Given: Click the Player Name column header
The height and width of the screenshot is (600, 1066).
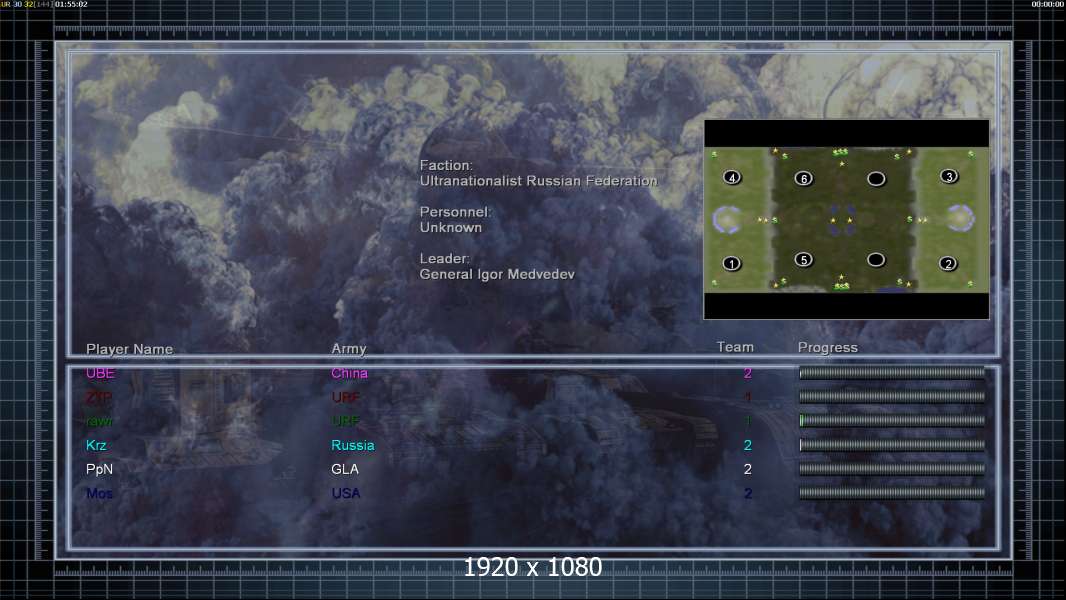Looking at the screenshot, I should [129, 349].
